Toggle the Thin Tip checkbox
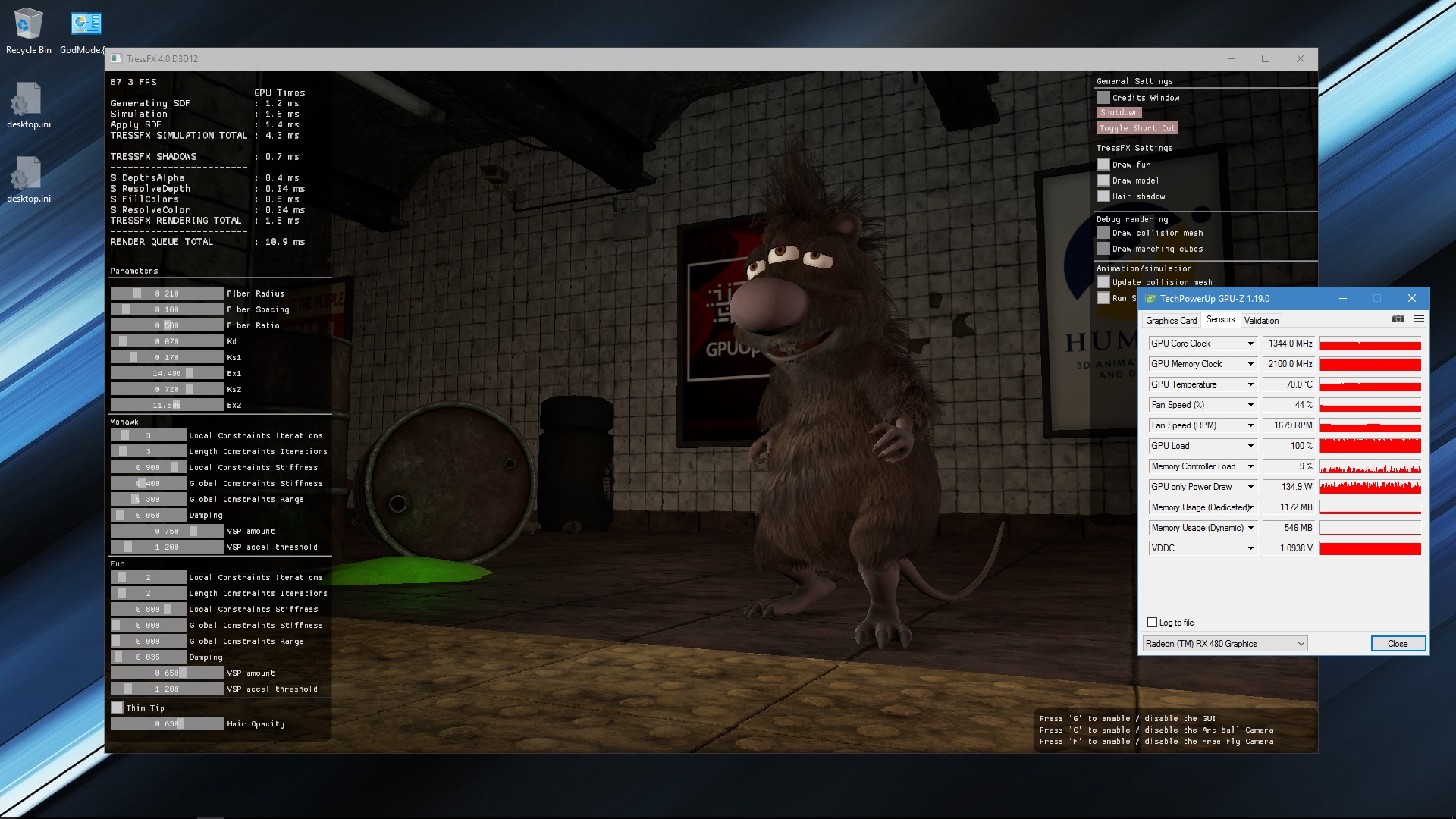 point(117,708)
